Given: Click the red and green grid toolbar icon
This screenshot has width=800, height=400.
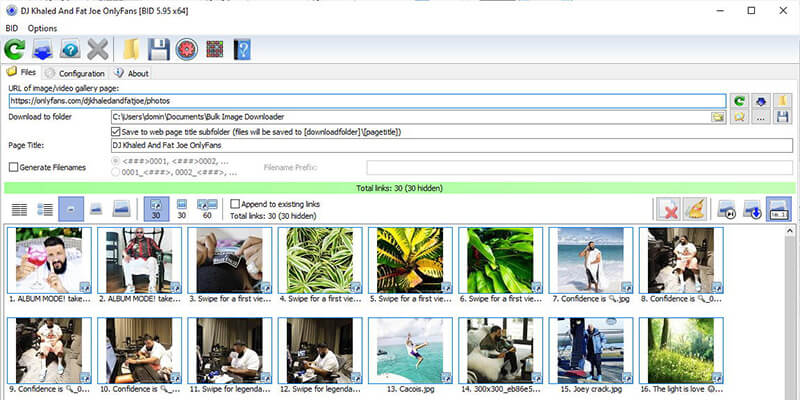Looking at the screenshot, I should [x=215, y=49].
